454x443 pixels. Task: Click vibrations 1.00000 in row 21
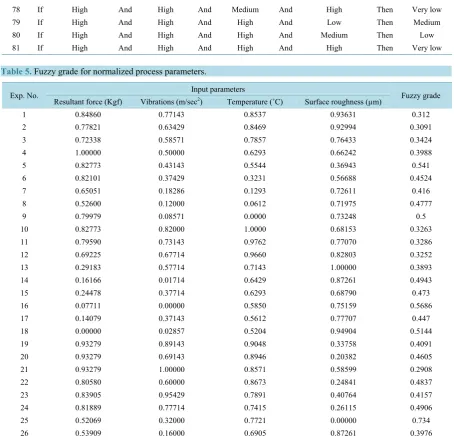pyautogui.click(x=171, y=369)
